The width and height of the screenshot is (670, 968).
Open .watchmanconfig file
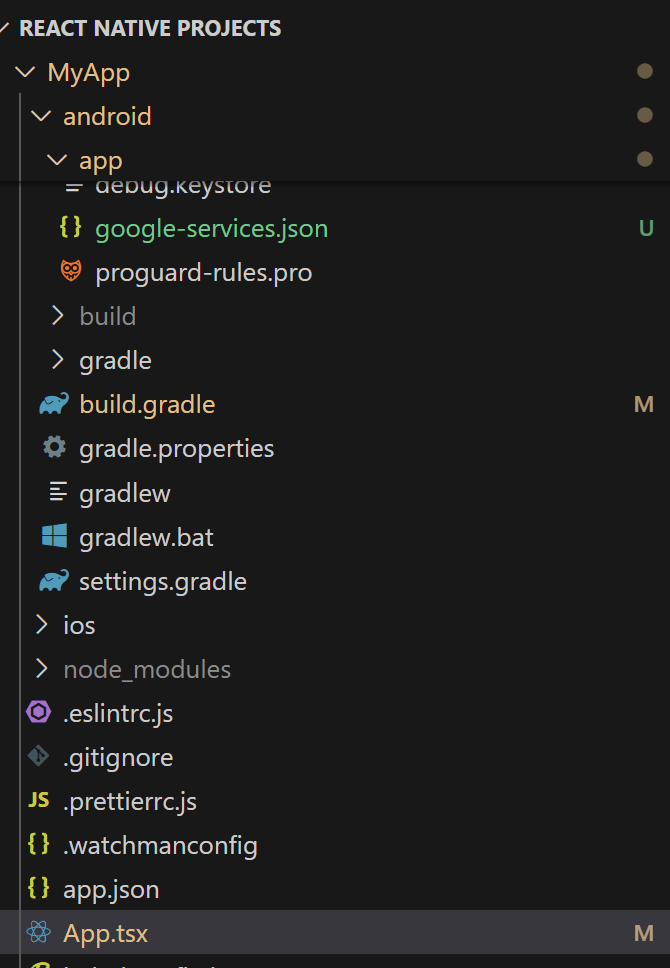tap(160, 846)
